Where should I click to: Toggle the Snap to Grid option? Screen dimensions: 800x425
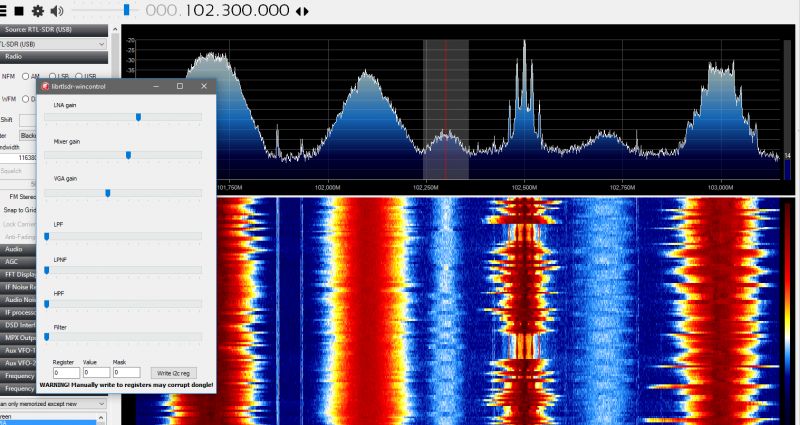(19, 210)
